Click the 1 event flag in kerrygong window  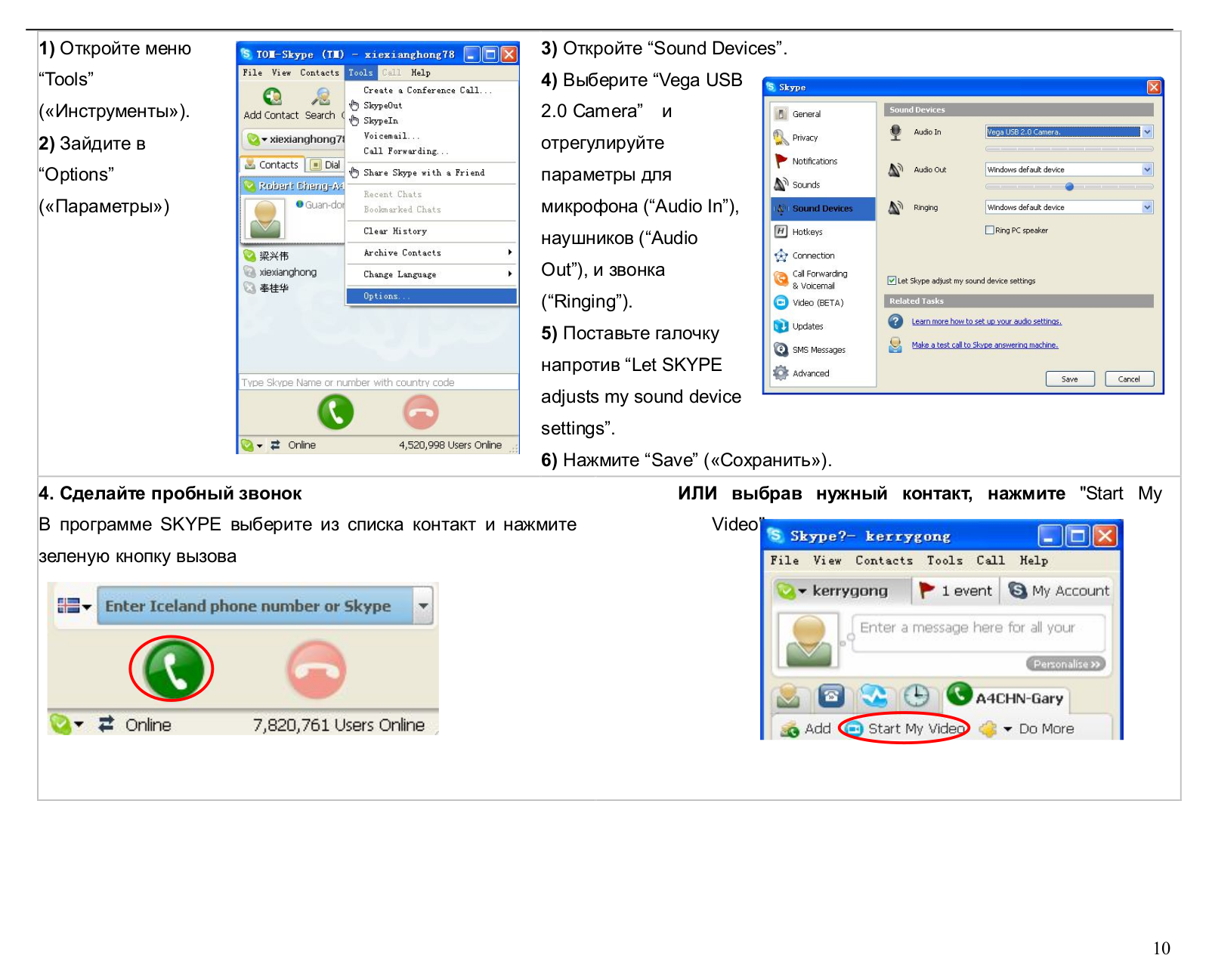(955, 591)
